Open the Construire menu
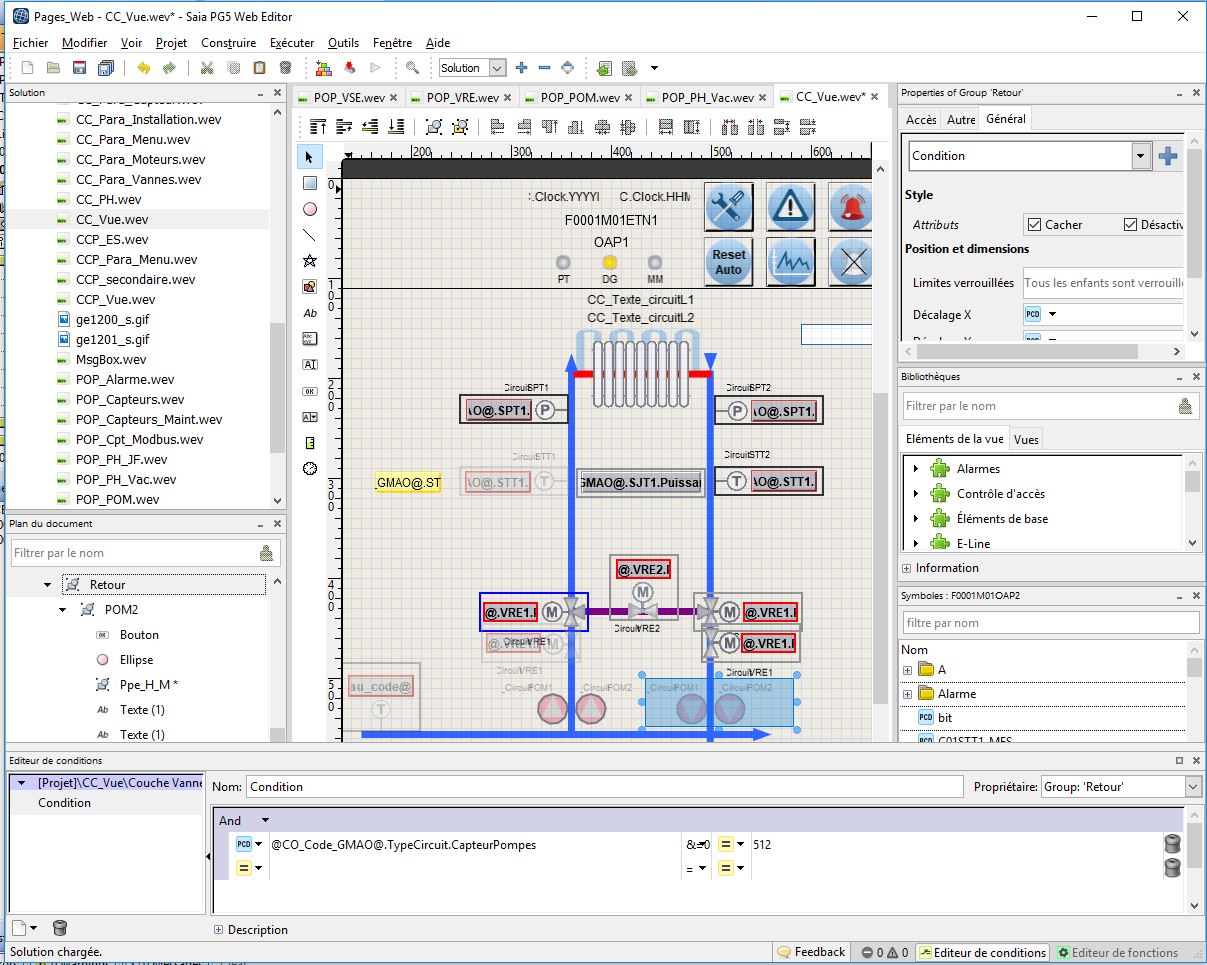This screenshot has width=1207, height=965. pyautogui.click(x=228, y=43)
